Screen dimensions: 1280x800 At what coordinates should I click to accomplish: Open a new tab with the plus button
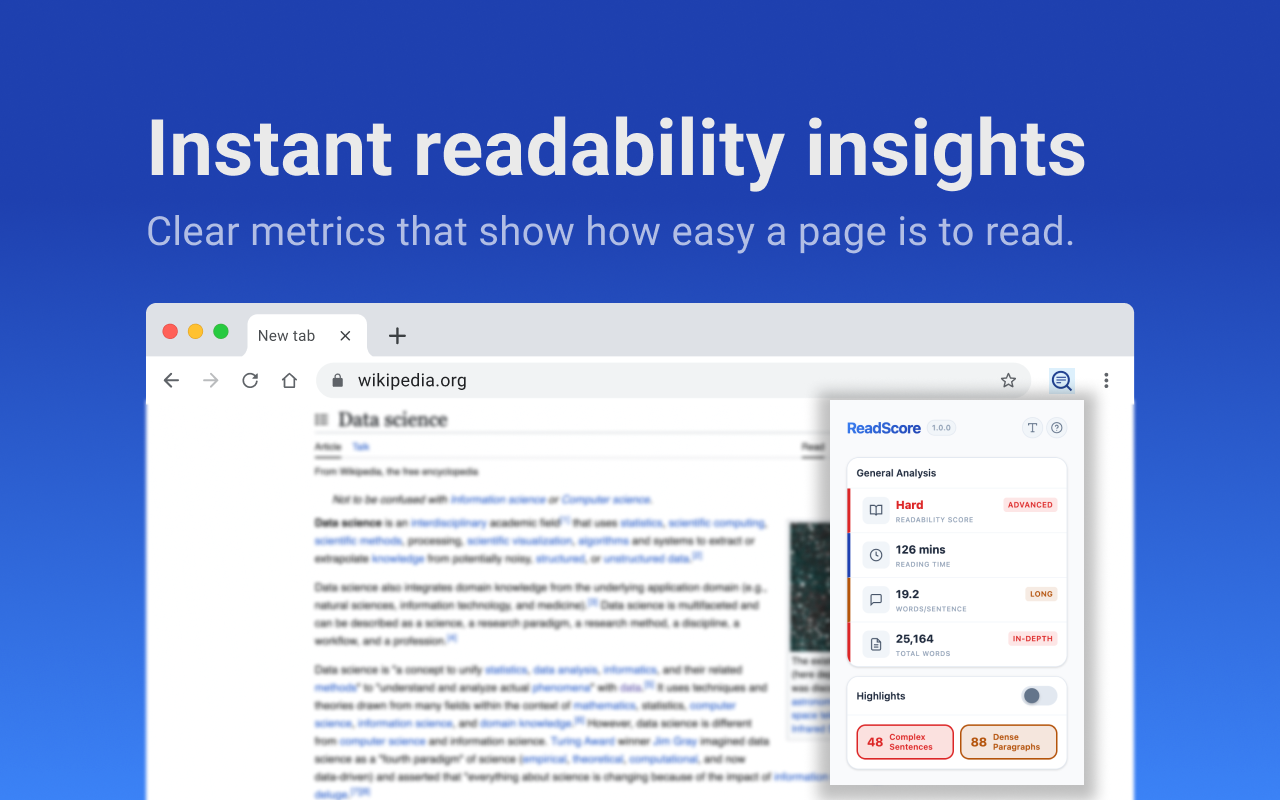coord(397,336)
